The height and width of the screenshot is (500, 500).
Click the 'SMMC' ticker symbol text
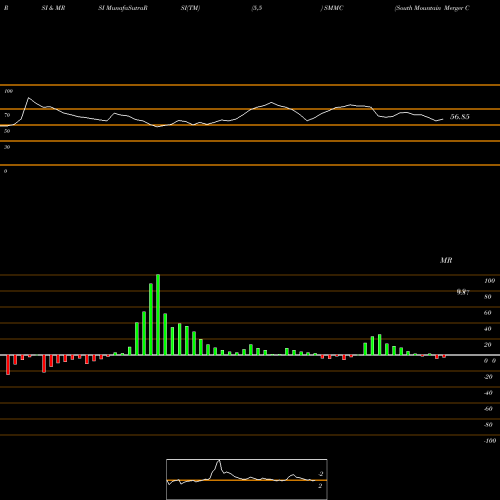333,8
